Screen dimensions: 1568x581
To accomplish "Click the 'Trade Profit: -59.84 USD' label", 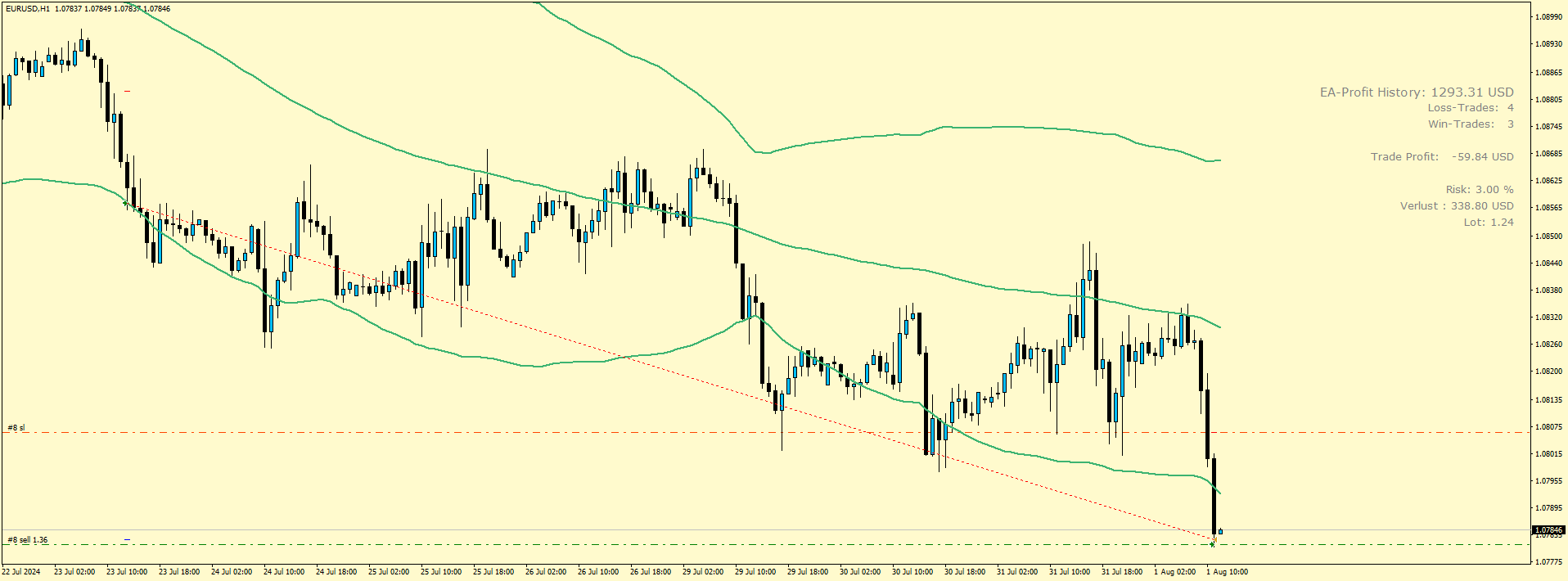I will point(1441,157).
